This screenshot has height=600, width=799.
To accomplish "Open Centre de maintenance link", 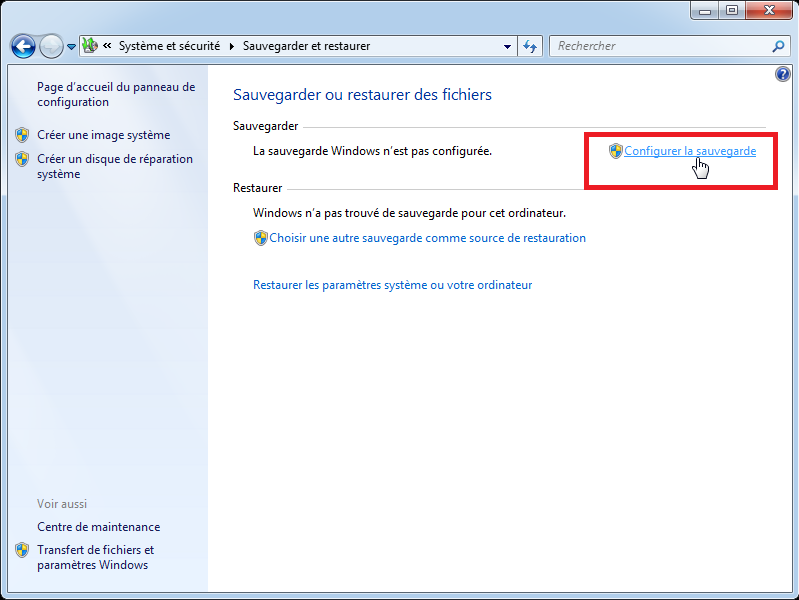I will pyautogui.click(x=98, y=527).
